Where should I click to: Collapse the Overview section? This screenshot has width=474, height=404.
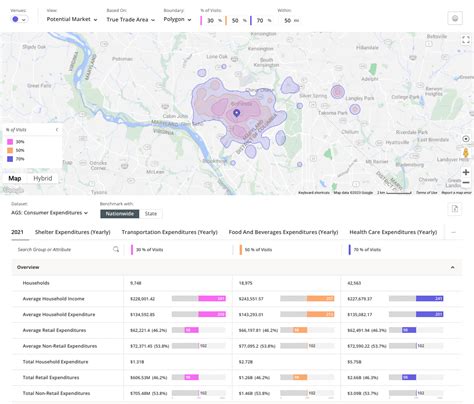pos(452,267)
